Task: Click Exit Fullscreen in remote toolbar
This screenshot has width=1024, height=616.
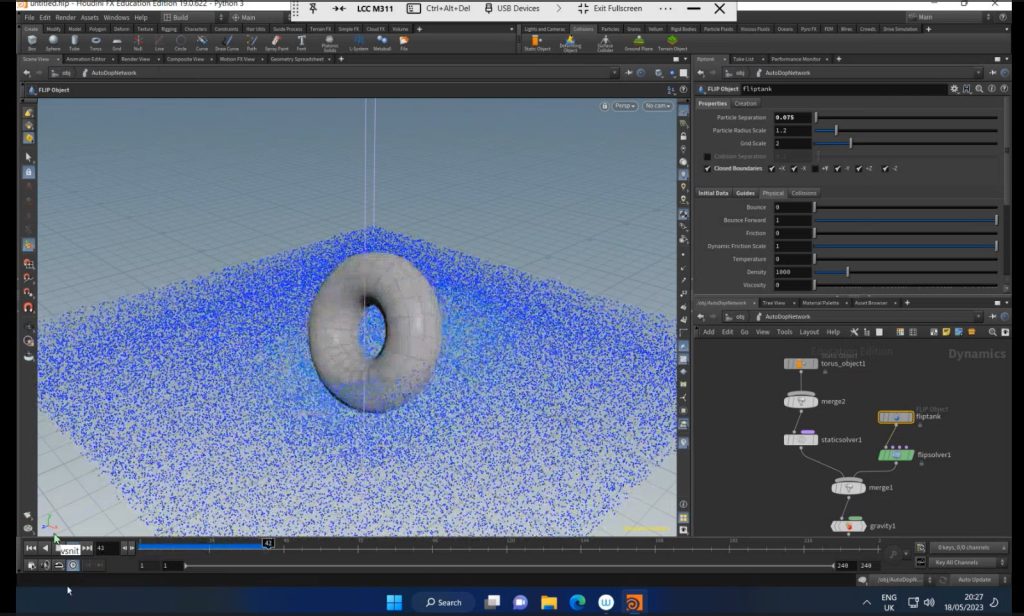Action: [x=610, y=8]
